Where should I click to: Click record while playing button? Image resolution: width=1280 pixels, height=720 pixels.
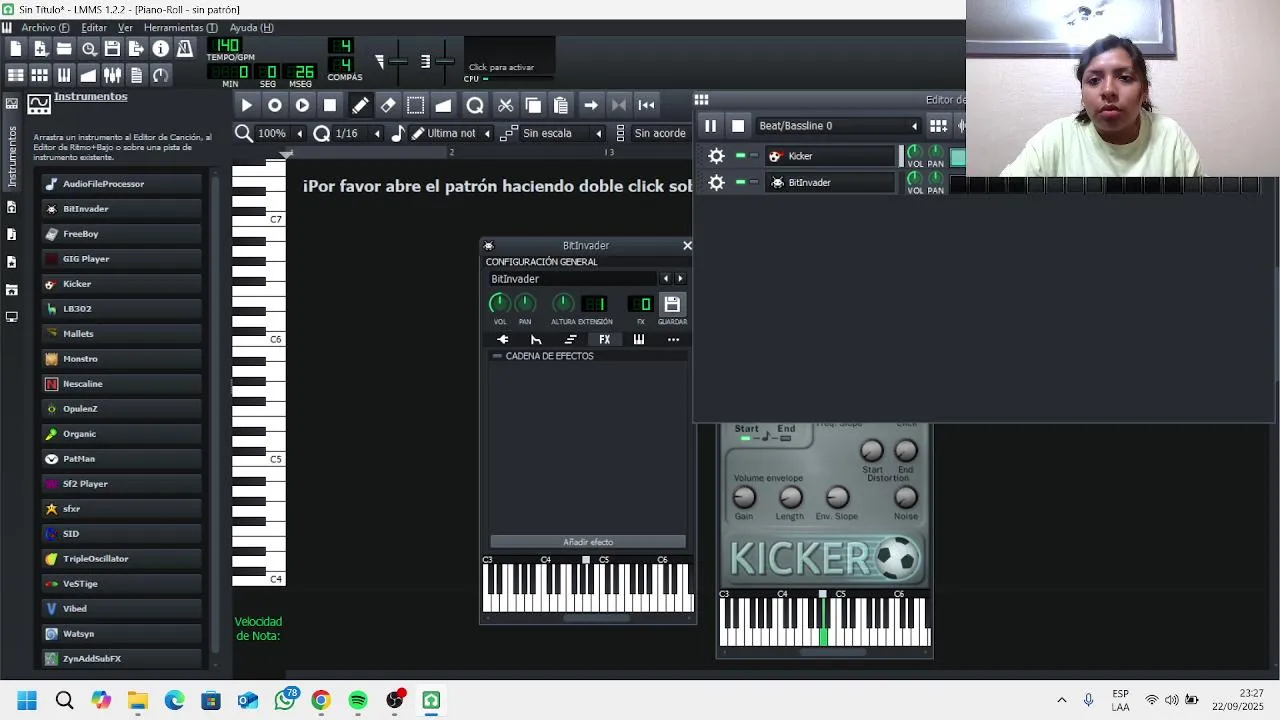302,105
